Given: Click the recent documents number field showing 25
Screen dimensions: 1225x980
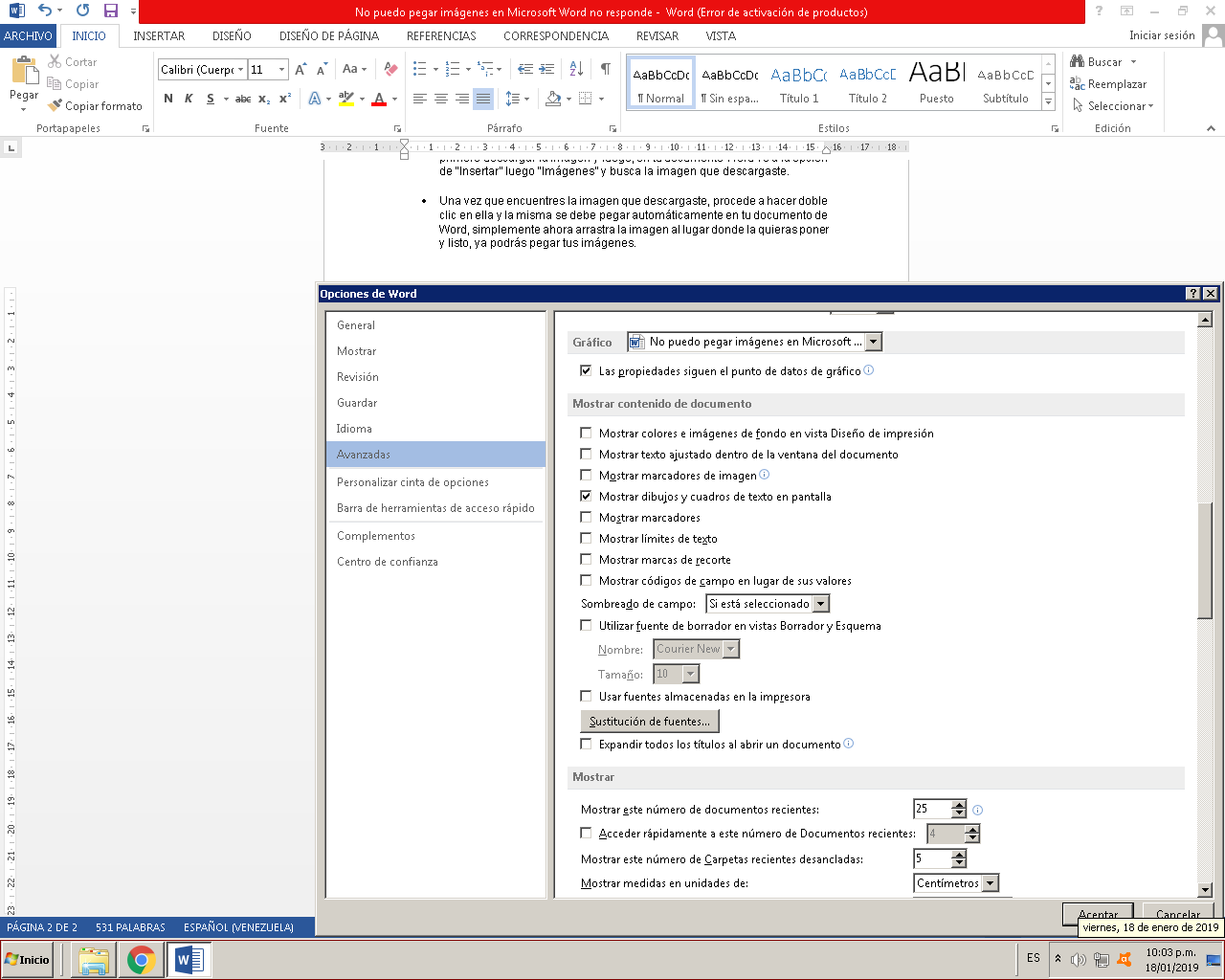Looking at the screenshot, I should (933, 809).
